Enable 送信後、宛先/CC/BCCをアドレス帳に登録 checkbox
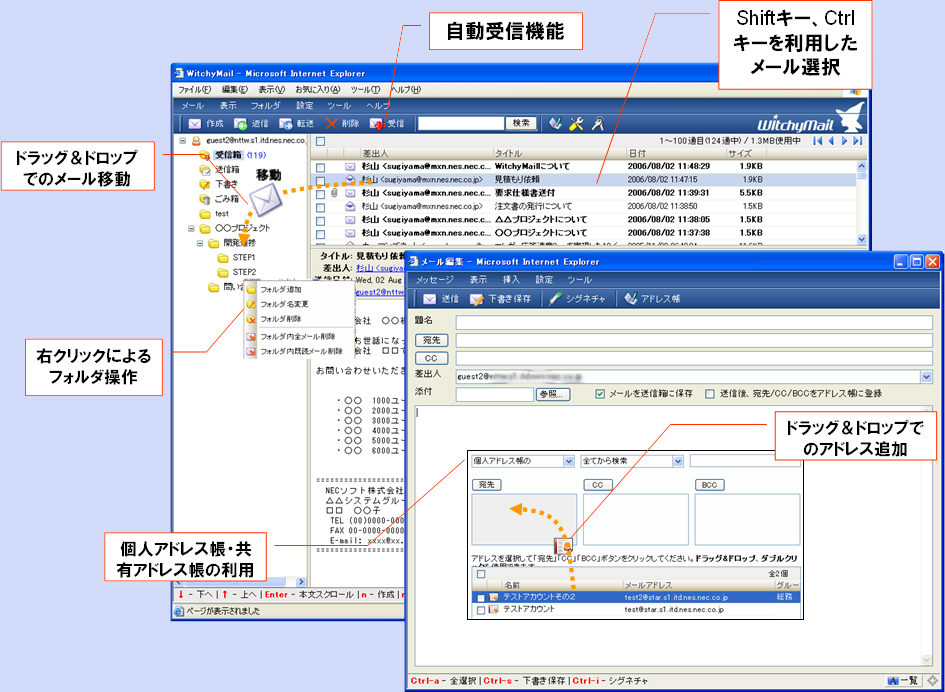 point(709,394)
